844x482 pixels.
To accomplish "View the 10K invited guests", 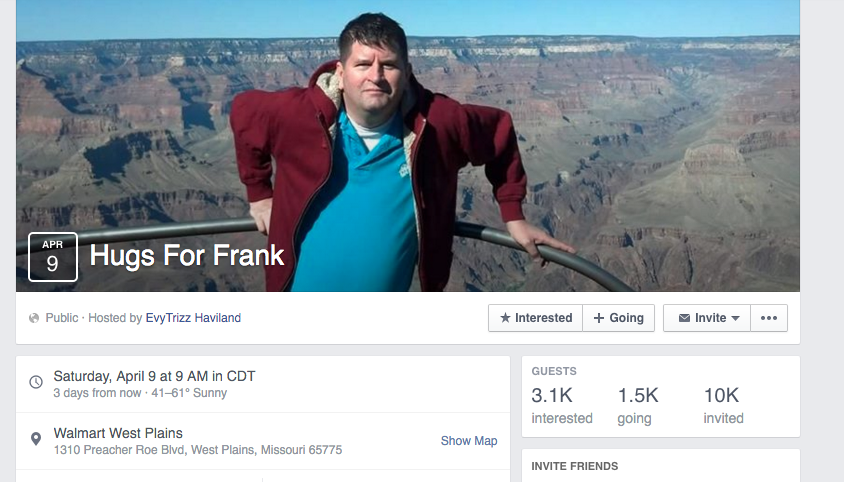I will click(x=723, y=406).
